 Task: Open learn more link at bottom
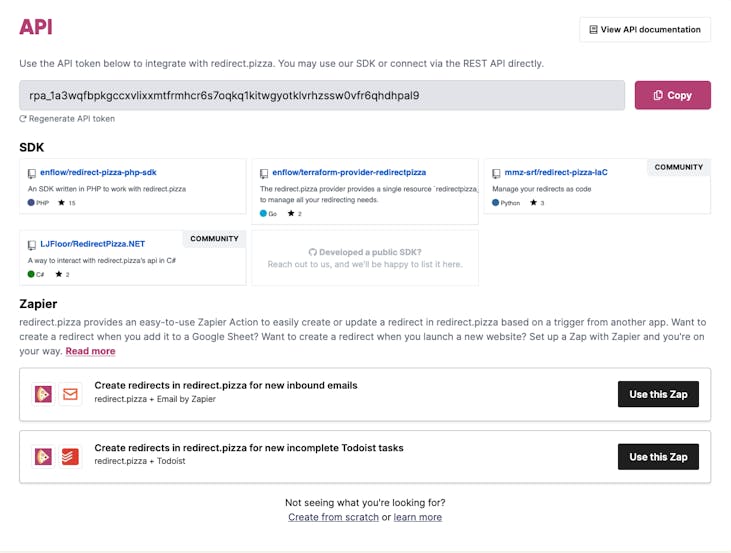(418, 517)
